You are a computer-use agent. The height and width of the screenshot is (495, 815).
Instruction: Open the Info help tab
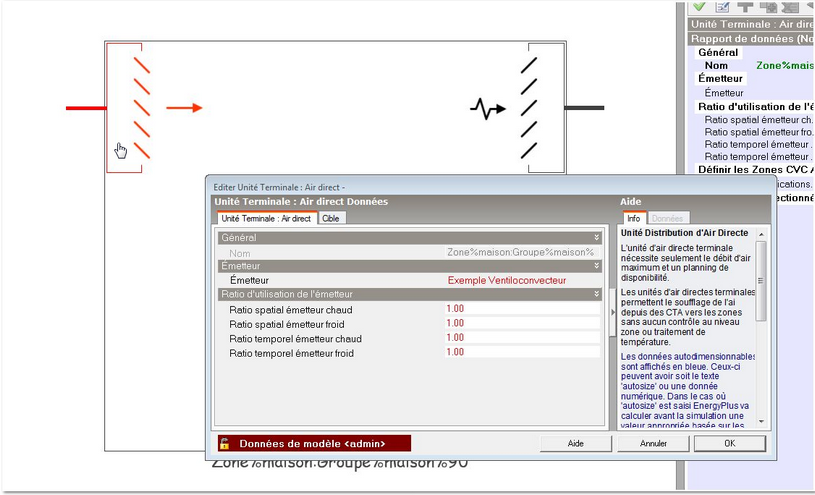coord(633,218)
